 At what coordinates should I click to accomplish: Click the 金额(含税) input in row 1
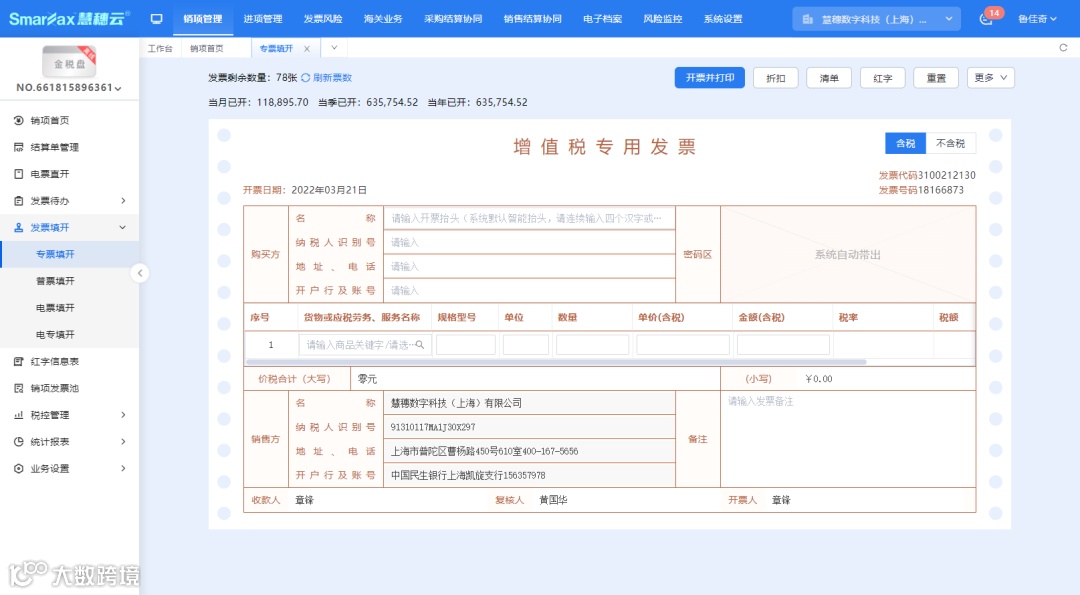coord(783,344)
